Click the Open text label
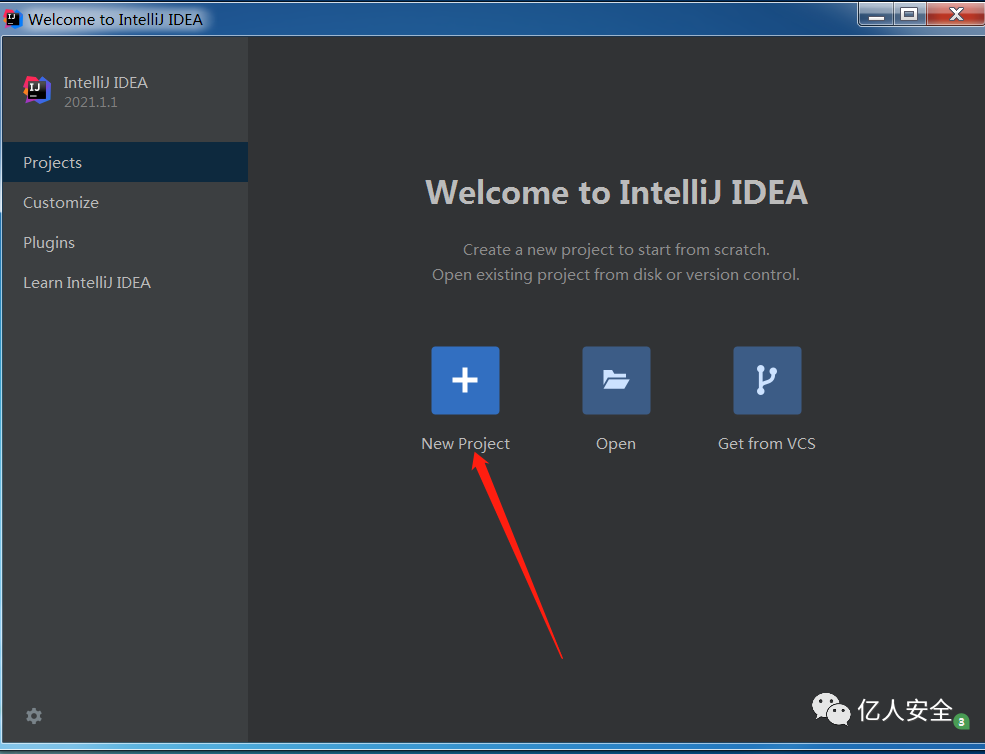This screenshot has width=985, height=754. coord(616,444)
